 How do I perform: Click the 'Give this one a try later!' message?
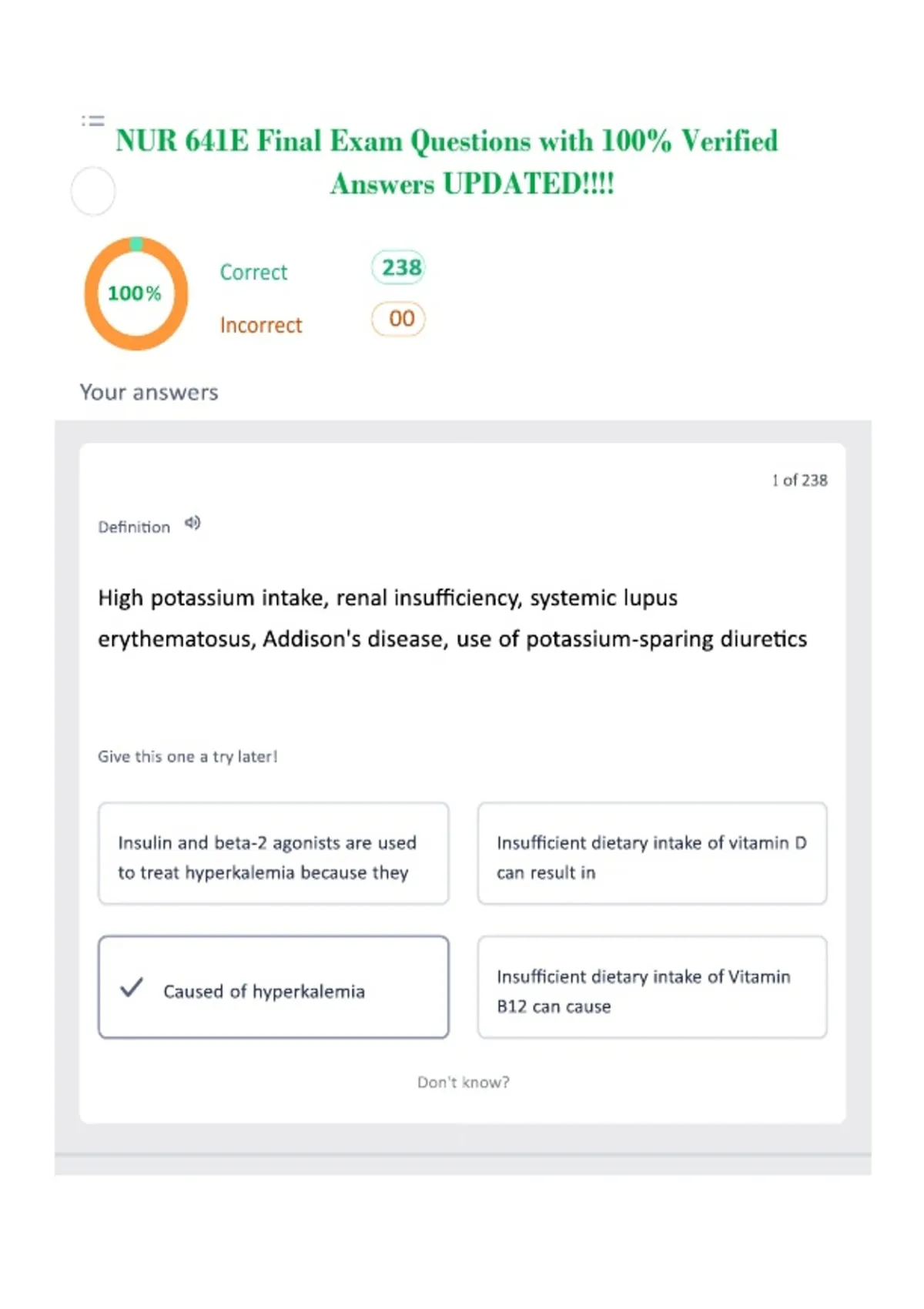[188, 757]
